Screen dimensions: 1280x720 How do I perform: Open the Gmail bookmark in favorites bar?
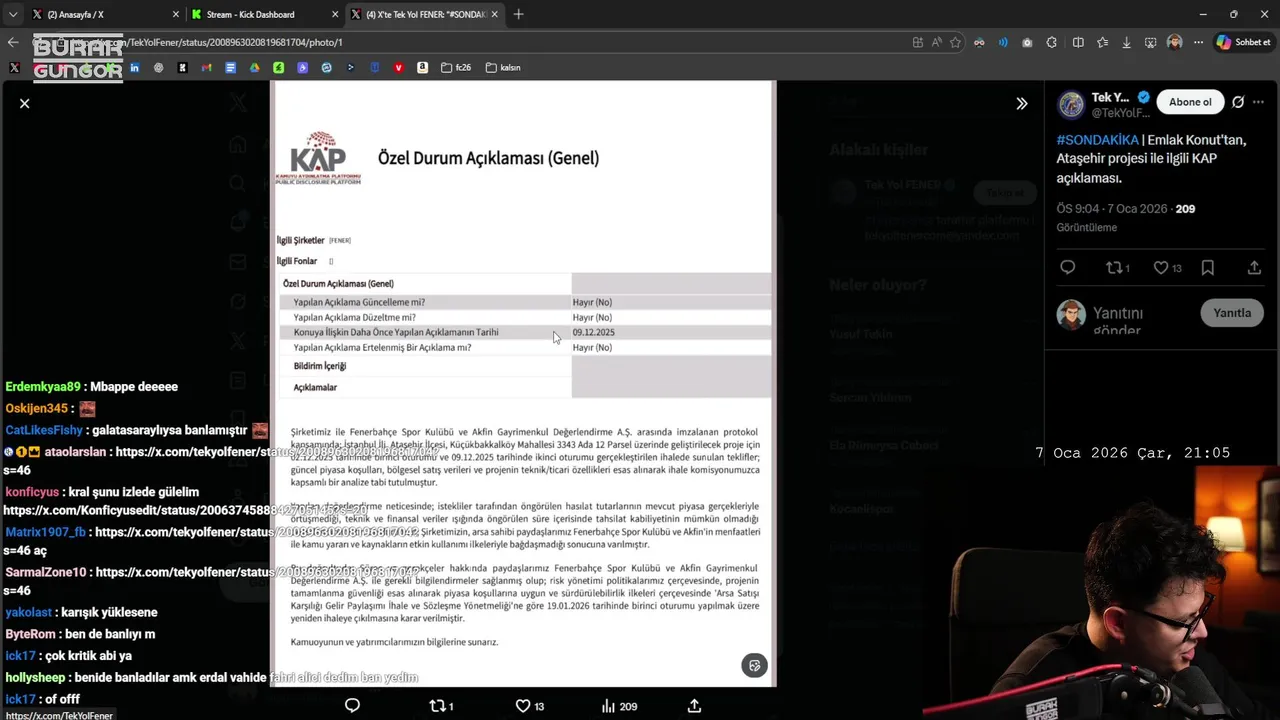click(206, 68)
